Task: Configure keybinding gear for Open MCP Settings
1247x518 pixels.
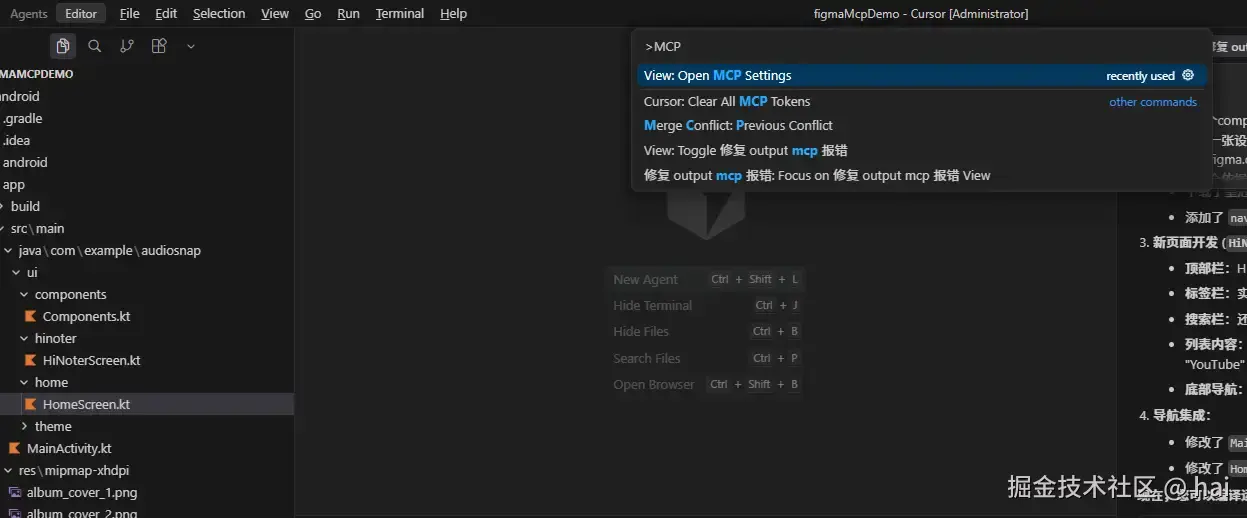Action: pos(1188,75)
